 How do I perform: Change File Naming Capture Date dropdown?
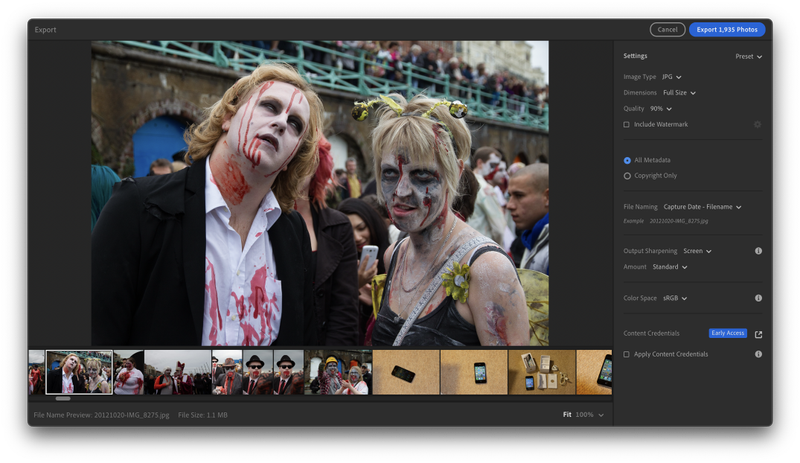point(702,207)
